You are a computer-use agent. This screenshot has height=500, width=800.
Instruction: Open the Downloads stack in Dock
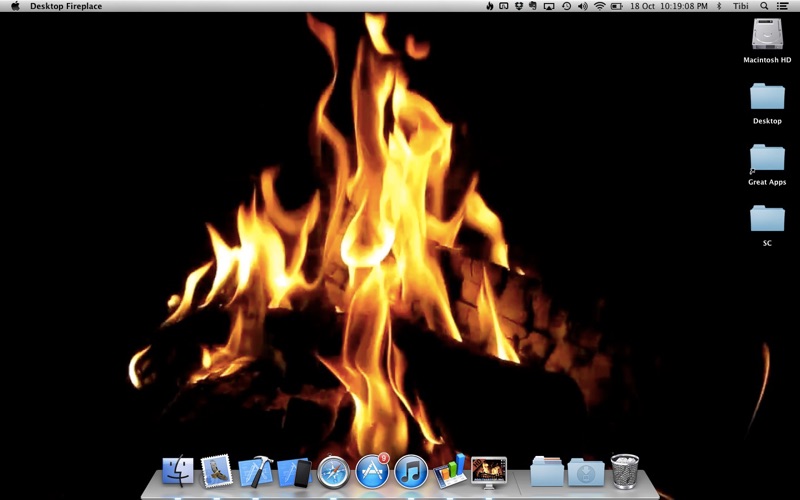pyautogui.click(x=586, y=472)
